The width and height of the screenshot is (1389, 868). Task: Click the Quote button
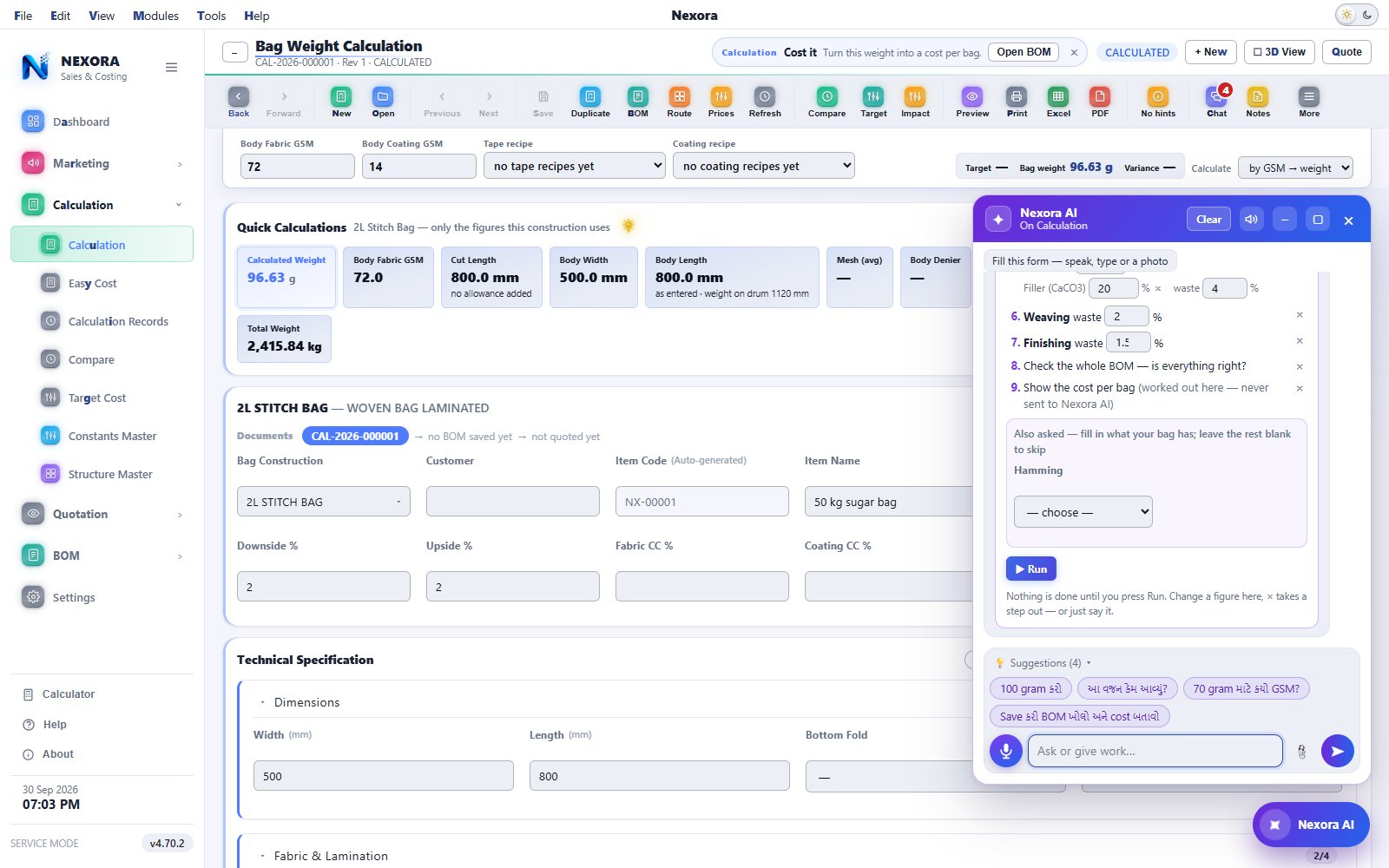(x=1346, y=52)
